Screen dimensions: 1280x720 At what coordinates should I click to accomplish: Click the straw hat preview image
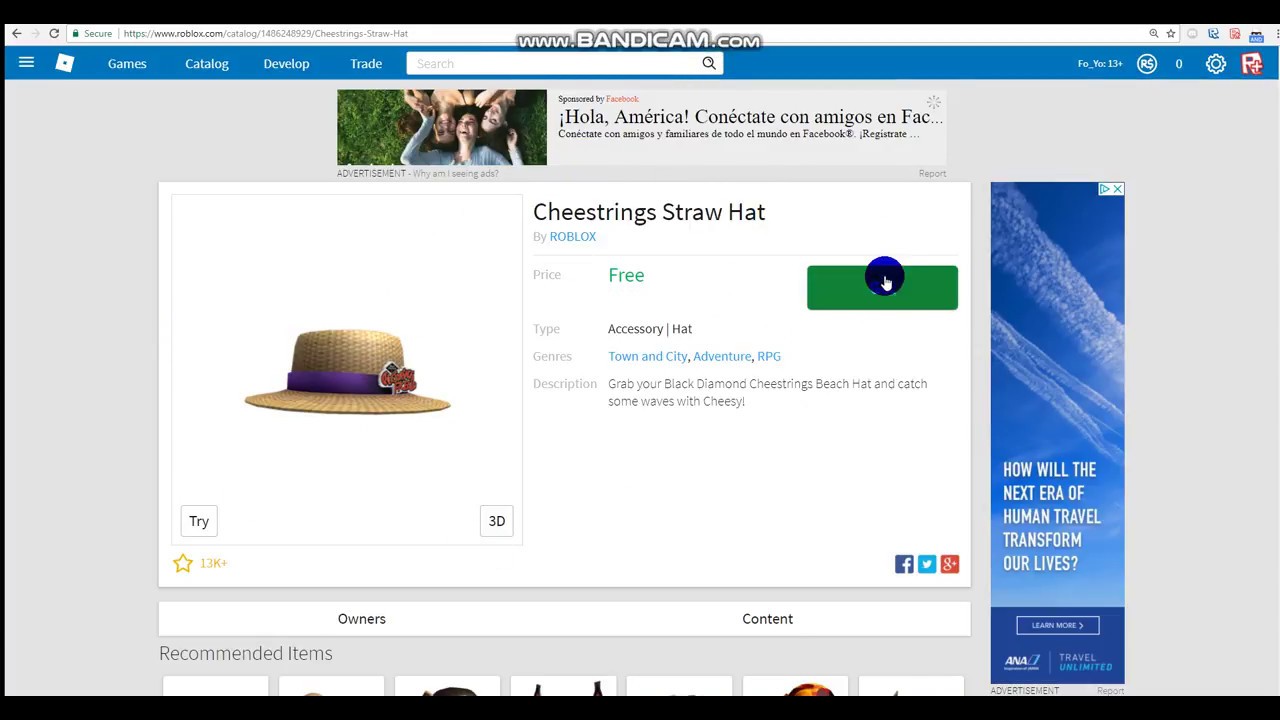347,370
